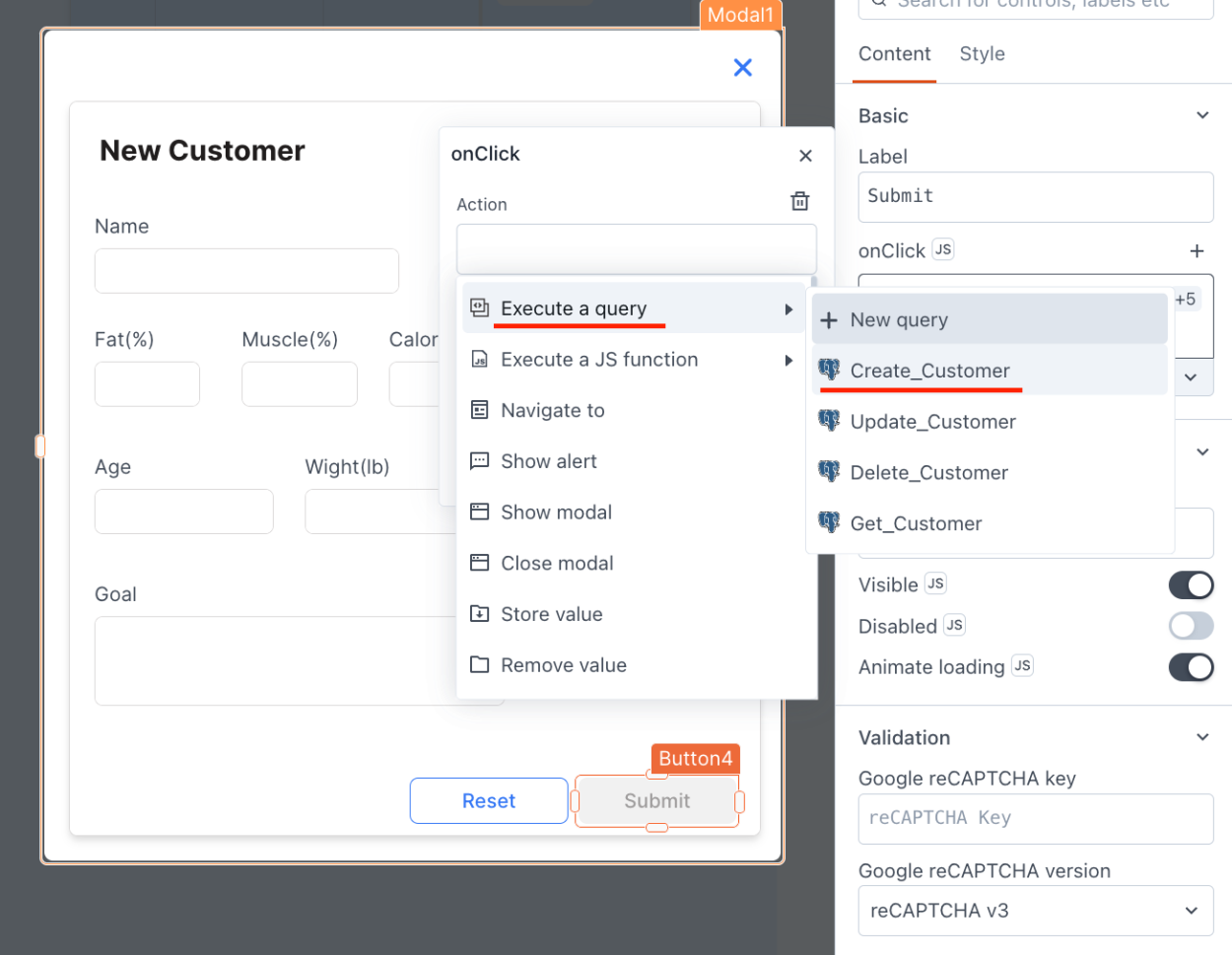The width and height of the screenshot is (1232, 955).
Task: Close the onClick popup panel
Action: click(805, 156)
